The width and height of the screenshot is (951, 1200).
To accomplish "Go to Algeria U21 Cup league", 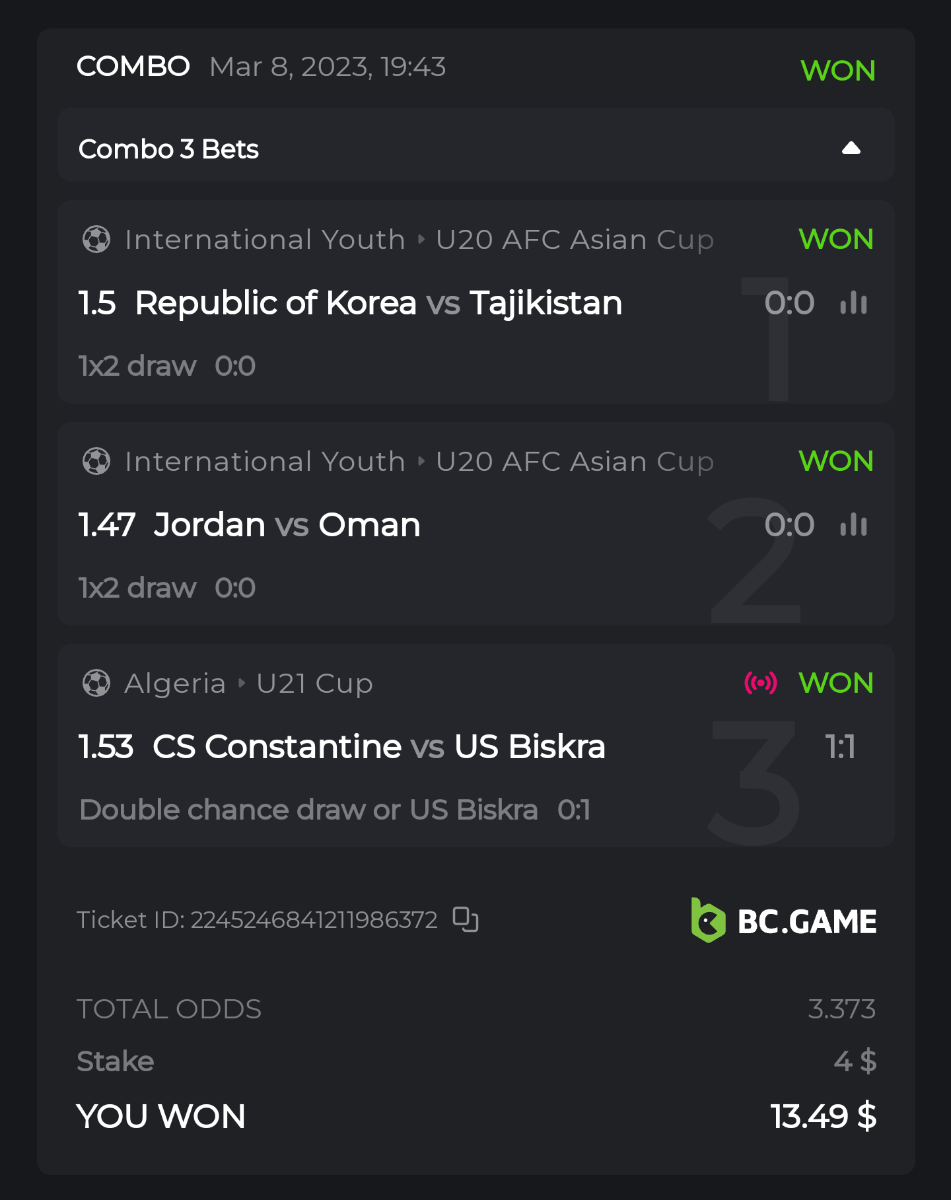I will [x=314, y=683].
